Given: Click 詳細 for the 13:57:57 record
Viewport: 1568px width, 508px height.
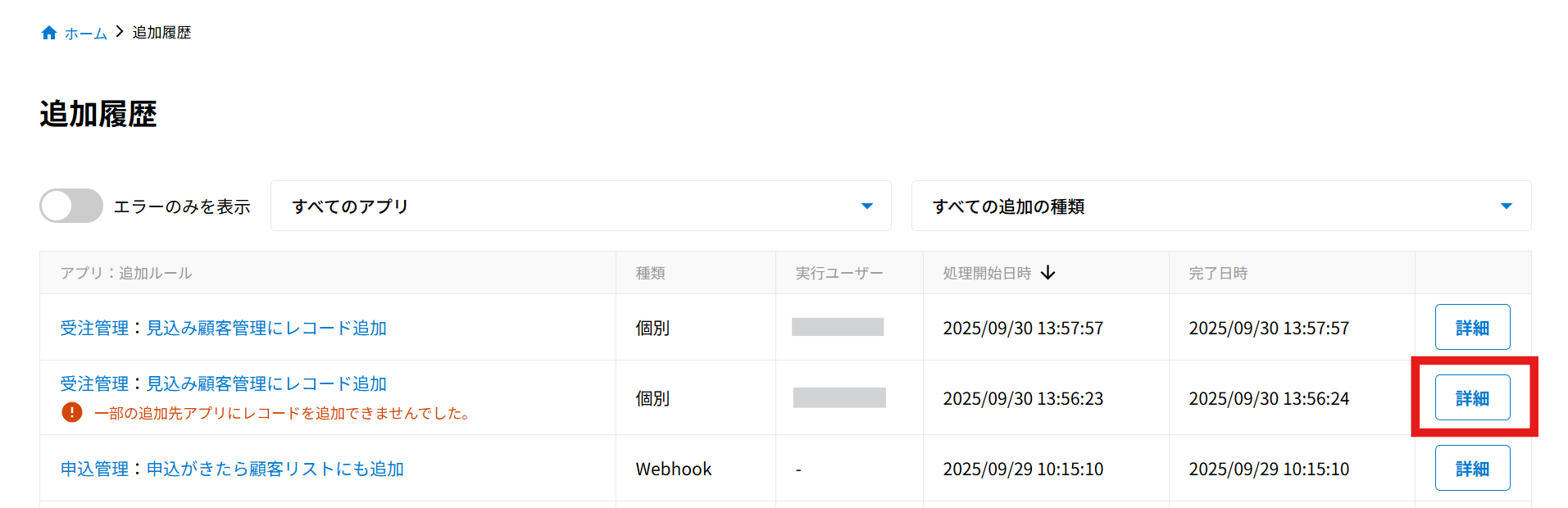Looking at the screenshot, I should coord(1472,327).
